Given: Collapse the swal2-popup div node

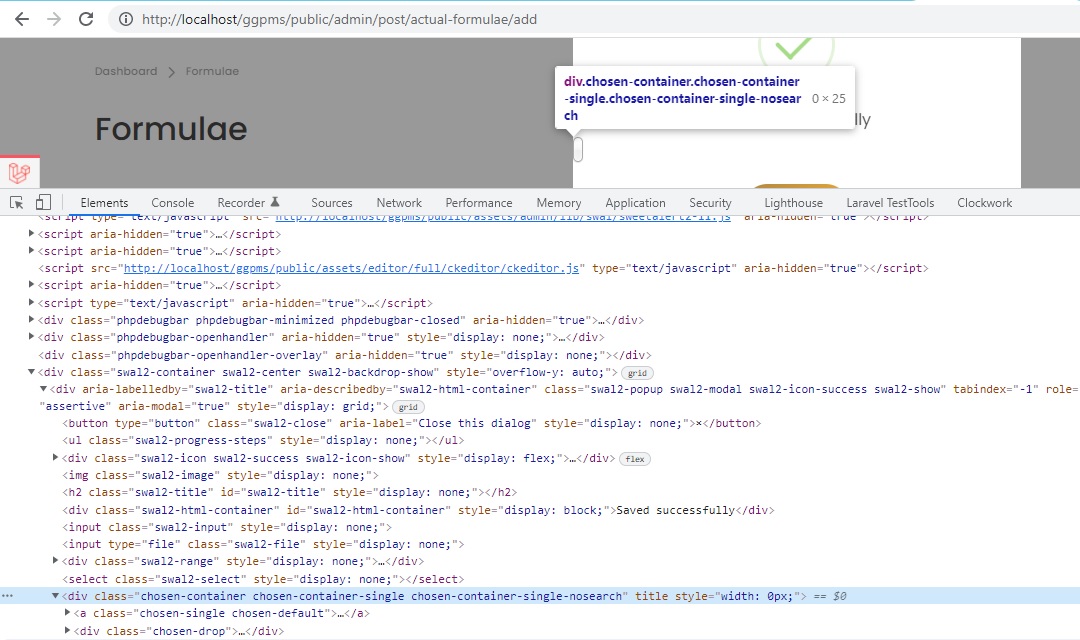Looking at the screenshot, I should (x=43, y=389).
